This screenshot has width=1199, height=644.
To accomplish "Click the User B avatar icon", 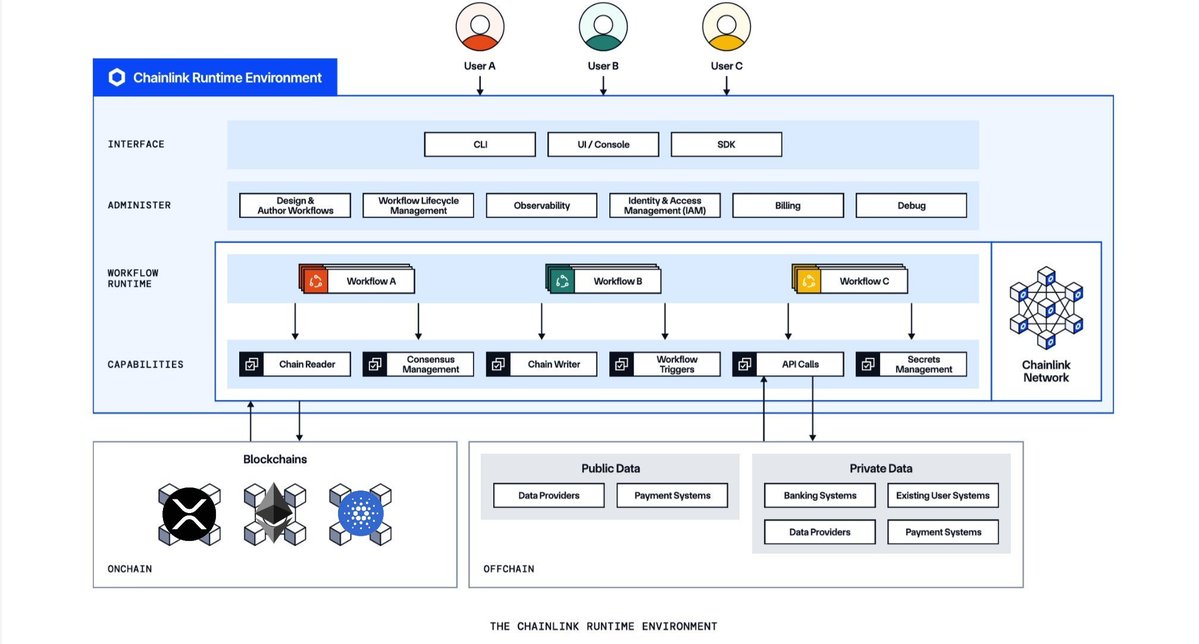I will [603, 27].
